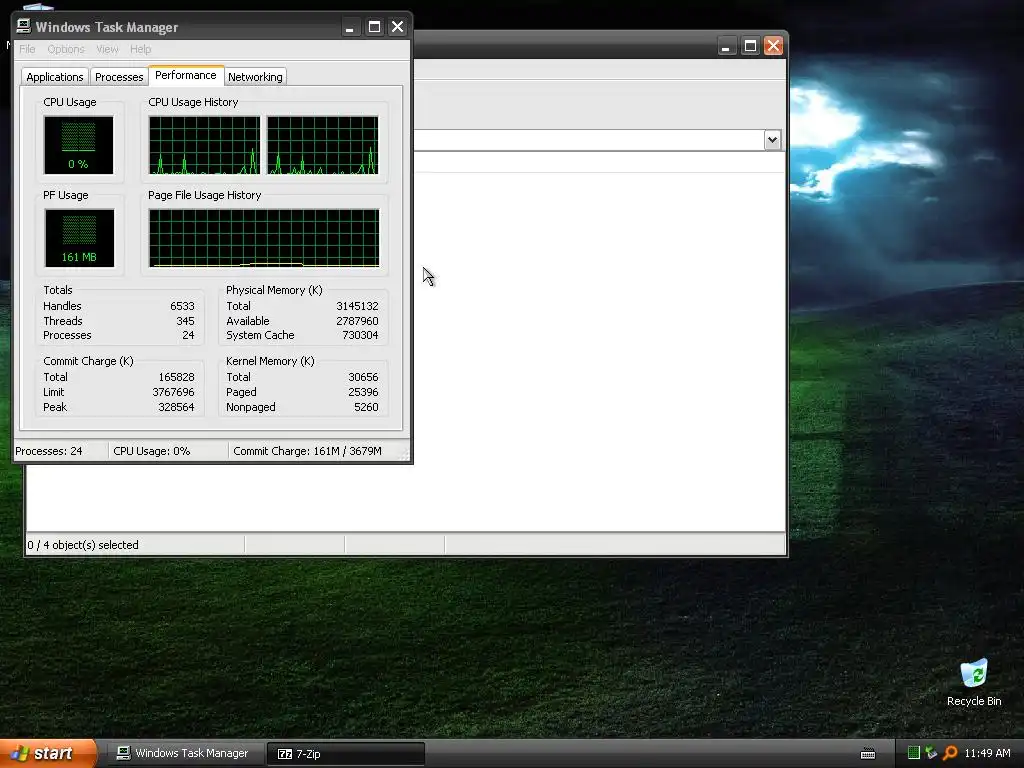
Task: Click Physical Memory Available 2787960
Action: (x=357, y=321)
